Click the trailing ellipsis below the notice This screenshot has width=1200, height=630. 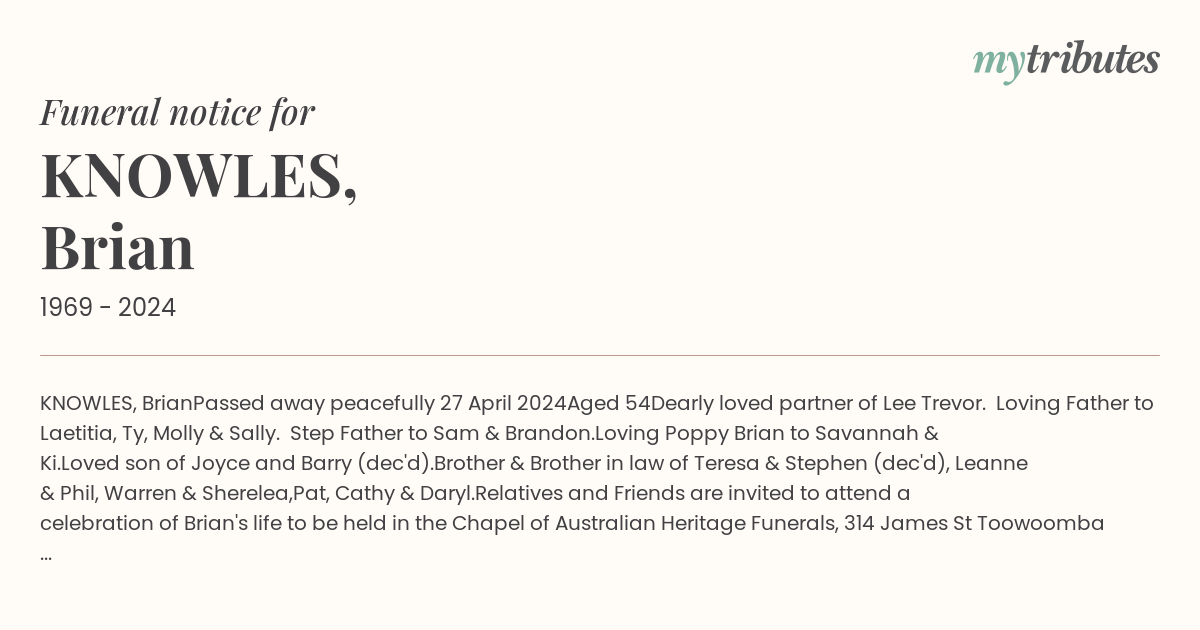[x=46, y=554]
